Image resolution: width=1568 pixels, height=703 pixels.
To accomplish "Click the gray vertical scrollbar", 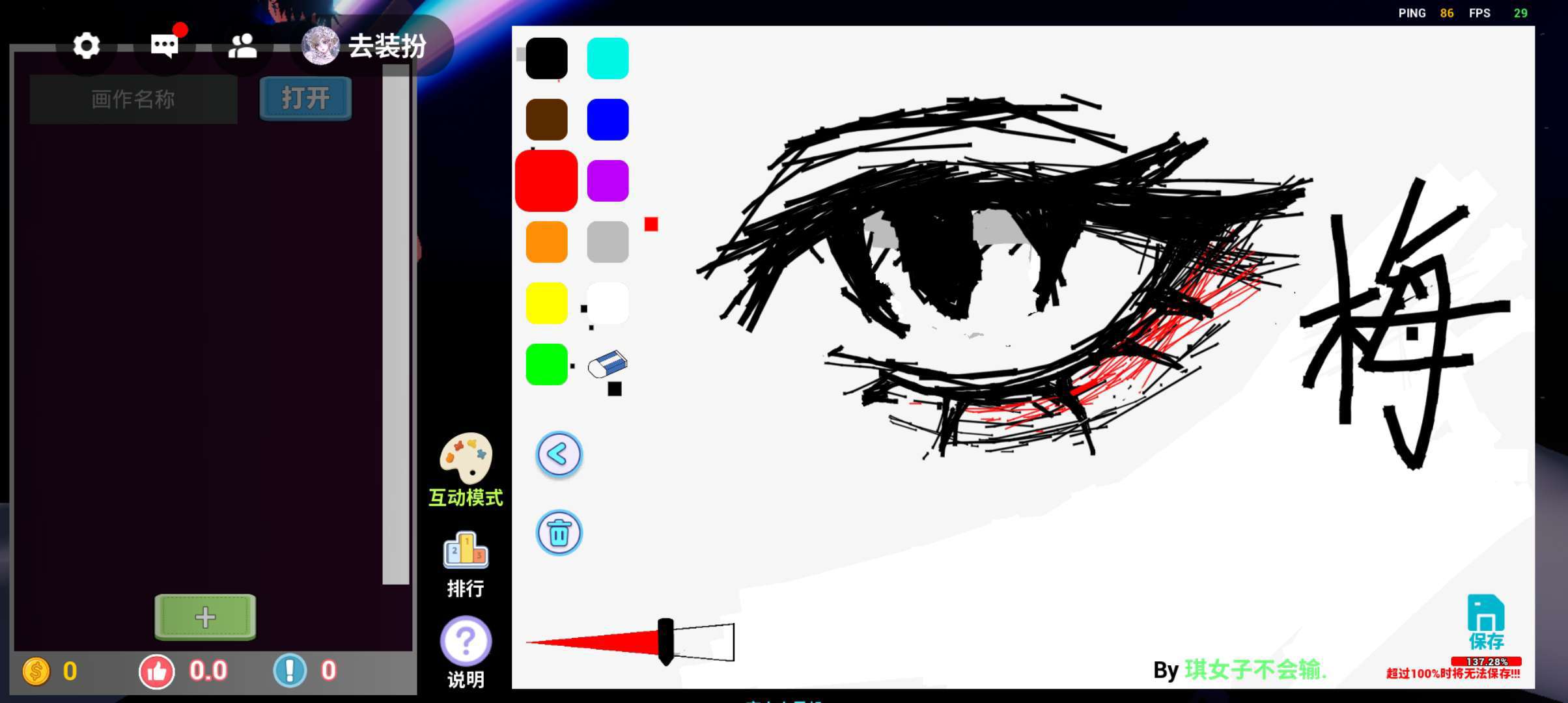I will tap(395, 325).
